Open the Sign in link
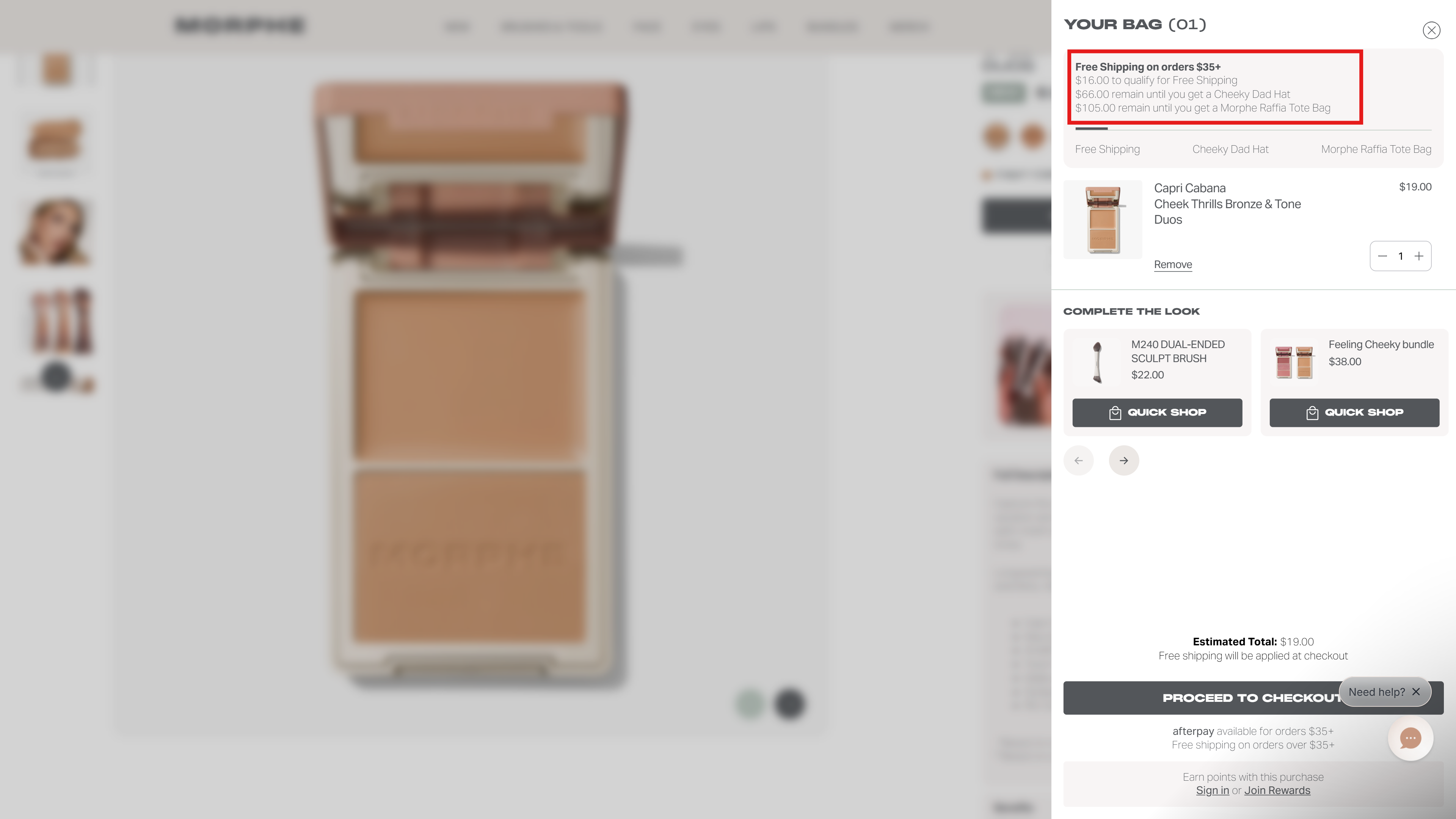 point(1212,789)
